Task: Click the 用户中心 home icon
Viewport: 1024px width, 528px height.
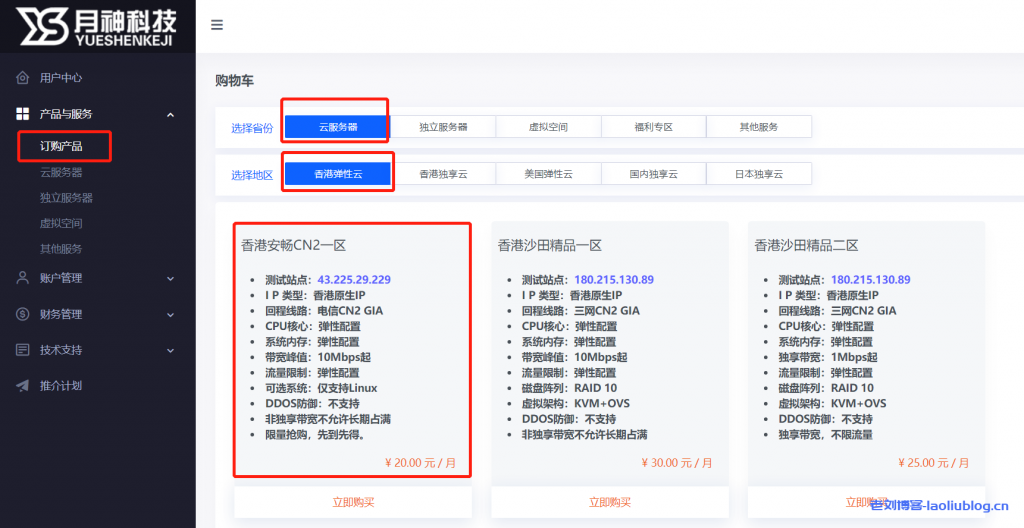Action: (x=22, y=78)
